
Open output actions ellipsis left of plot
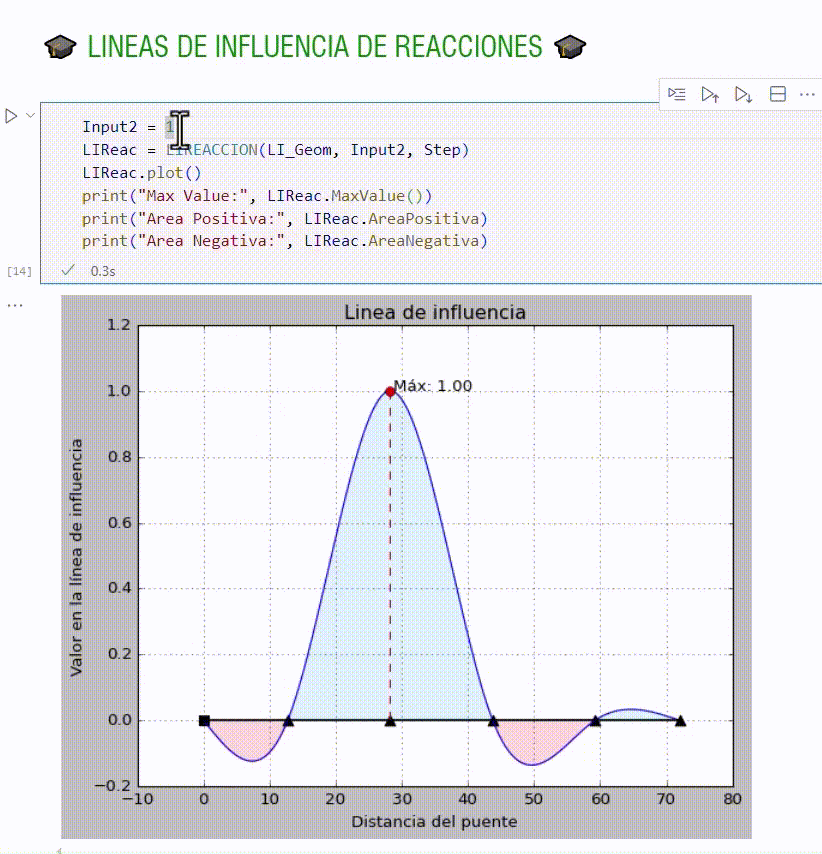(x=14, y=304)
